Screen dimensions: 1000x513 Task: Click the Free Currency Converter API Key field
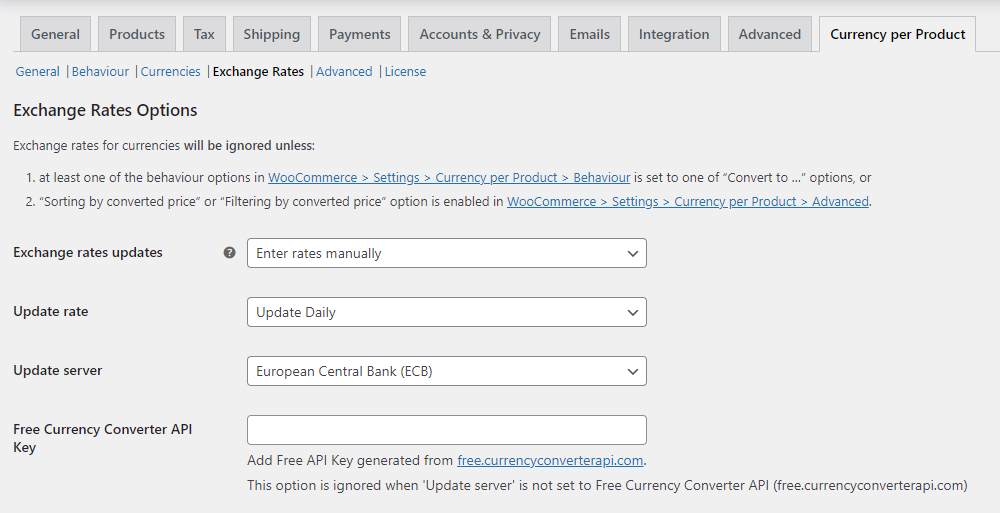click(x=446, y=430)
